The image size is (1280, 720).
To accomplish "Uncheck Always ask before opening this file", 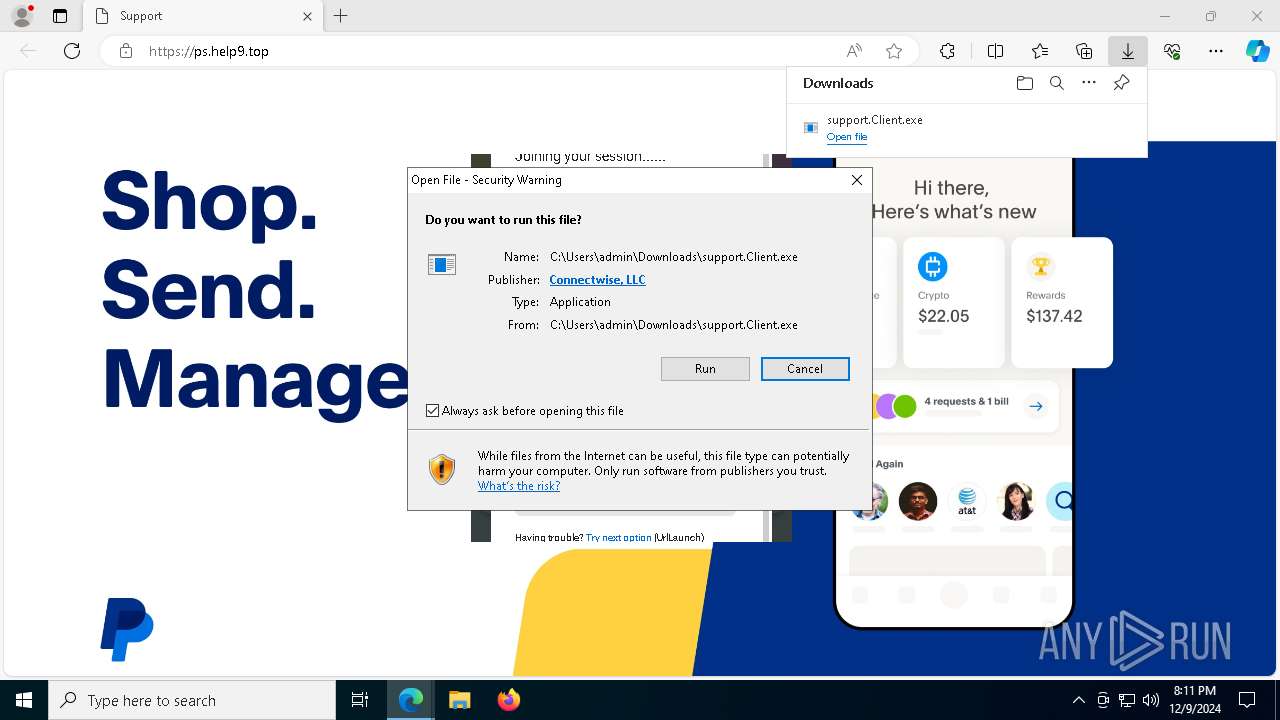I will [432, 411].
